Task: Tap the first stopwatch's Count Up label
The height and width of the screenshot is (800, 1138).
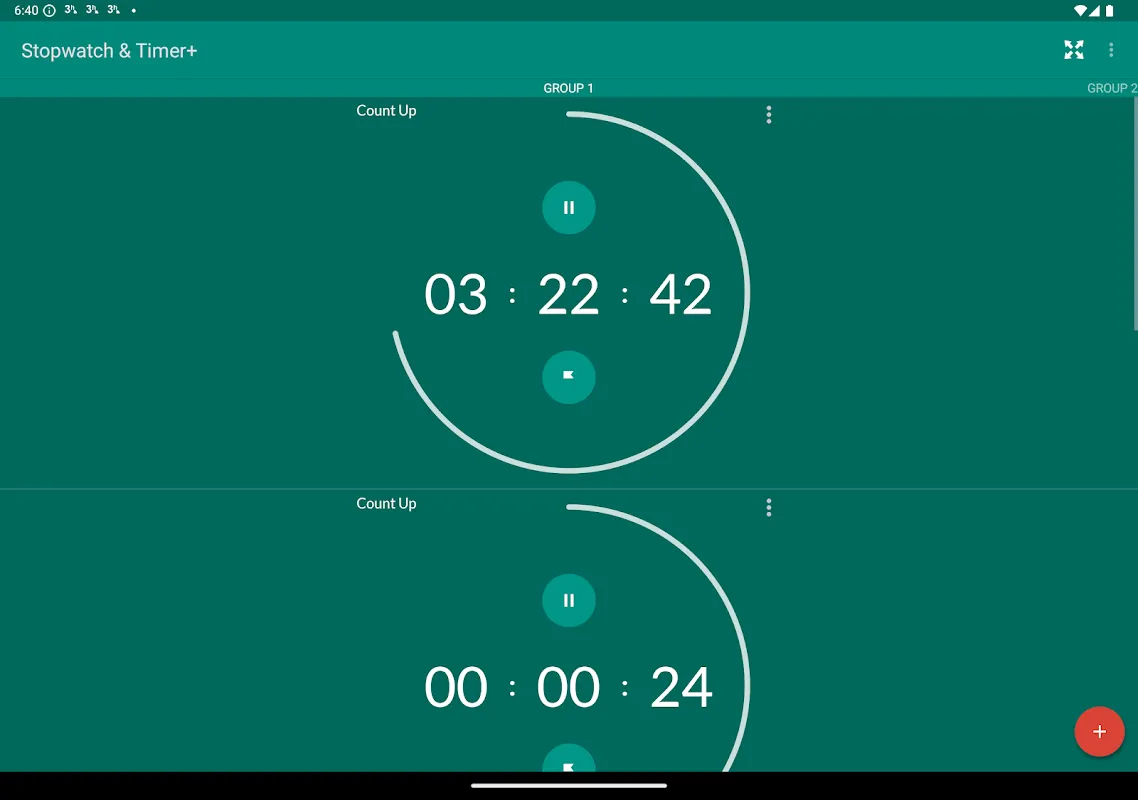Action: pyautogui.click(x=386, y=111)
